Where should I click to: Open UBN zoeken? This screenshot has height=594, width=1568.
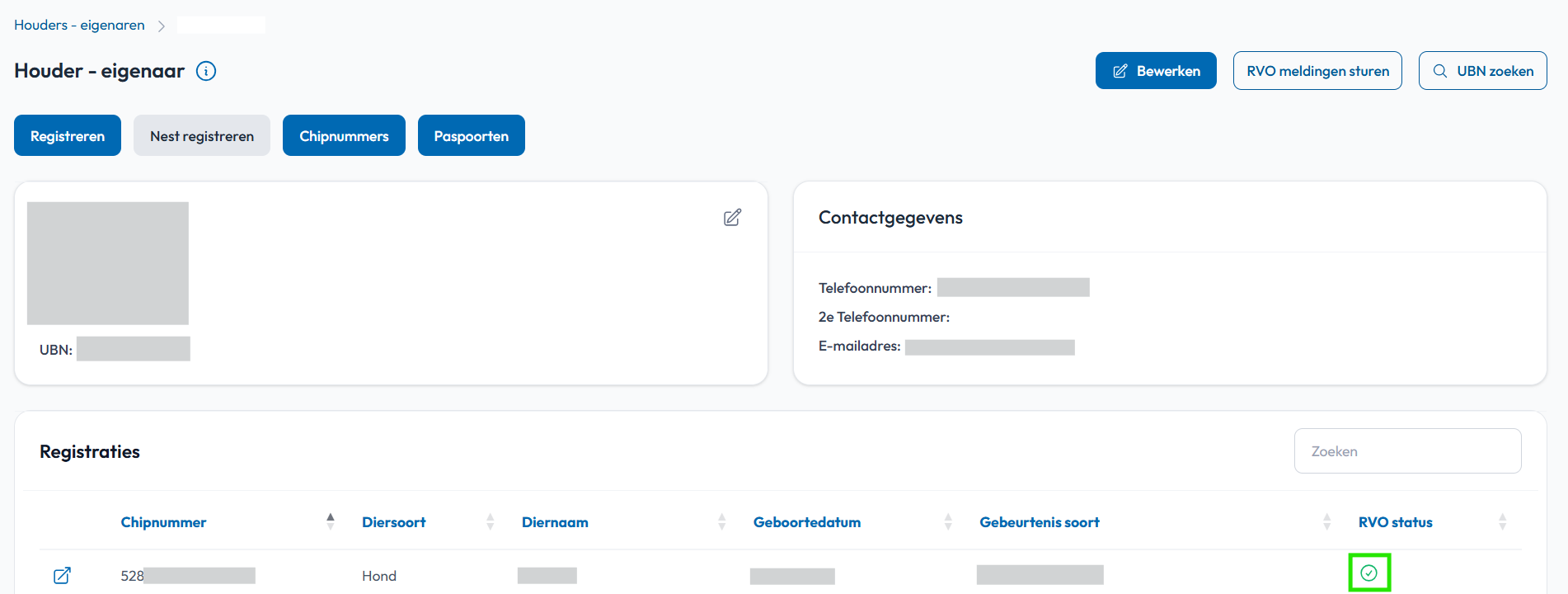1482,71
